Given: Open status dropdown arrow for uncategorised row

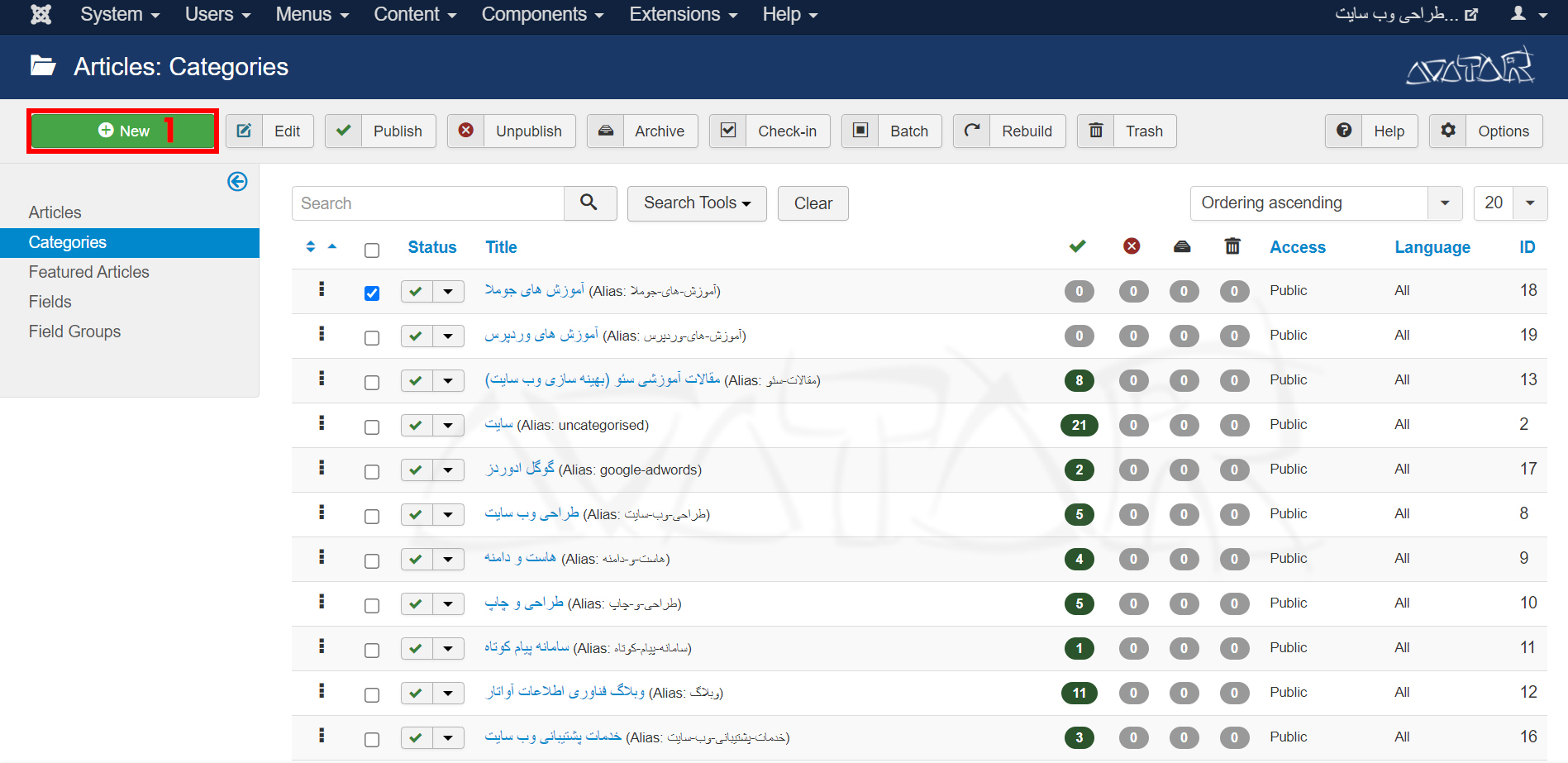Looking at the screenshot, I should tap(448, 425).
